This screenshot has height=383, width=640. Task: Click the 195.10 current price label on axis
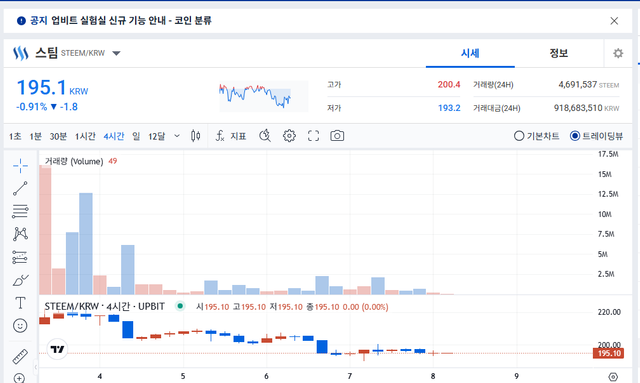click(608, 353)
